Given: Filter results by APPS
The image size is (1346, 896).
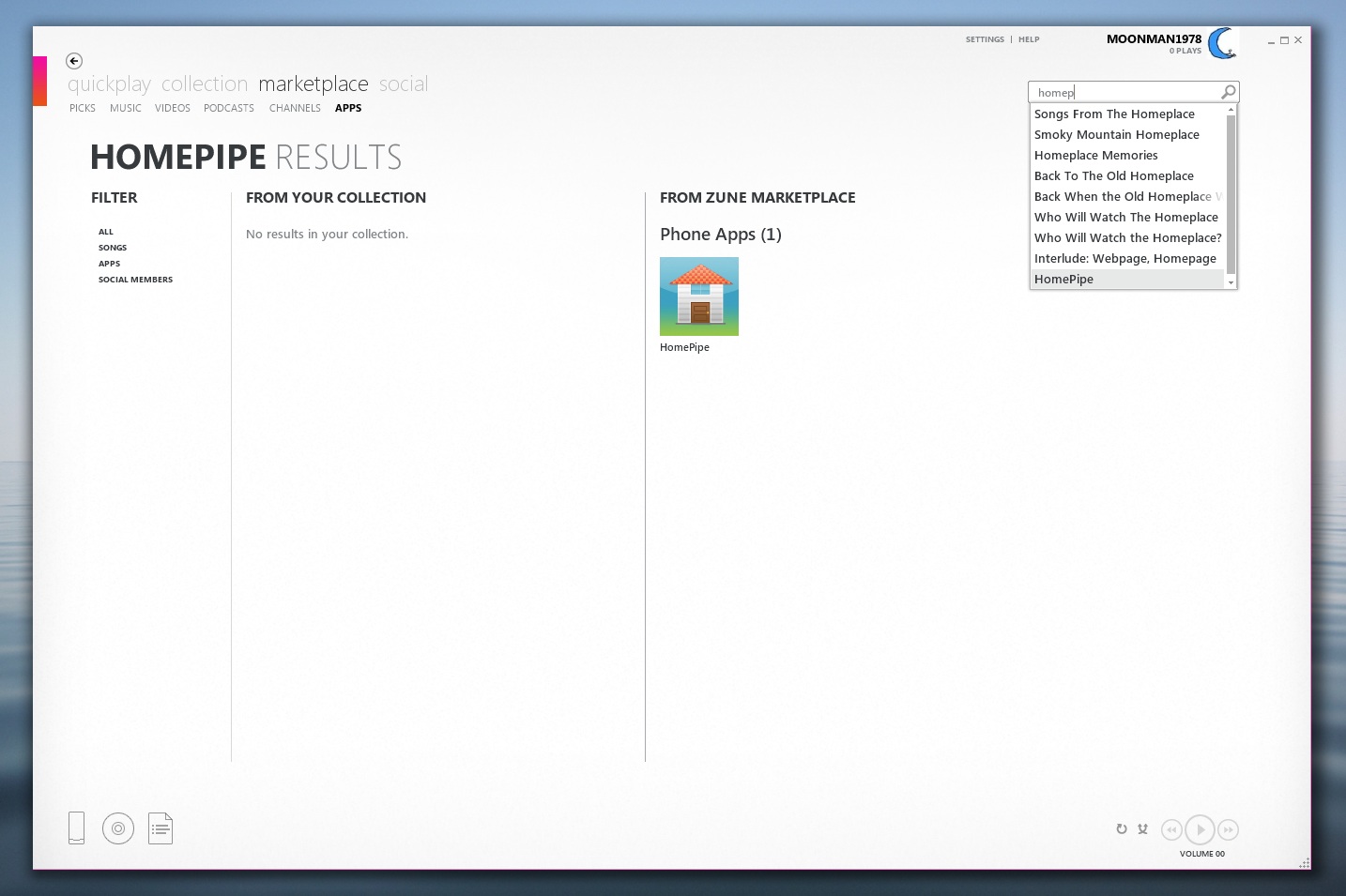Looking at the screenshot, I should (x=110, y=264).
